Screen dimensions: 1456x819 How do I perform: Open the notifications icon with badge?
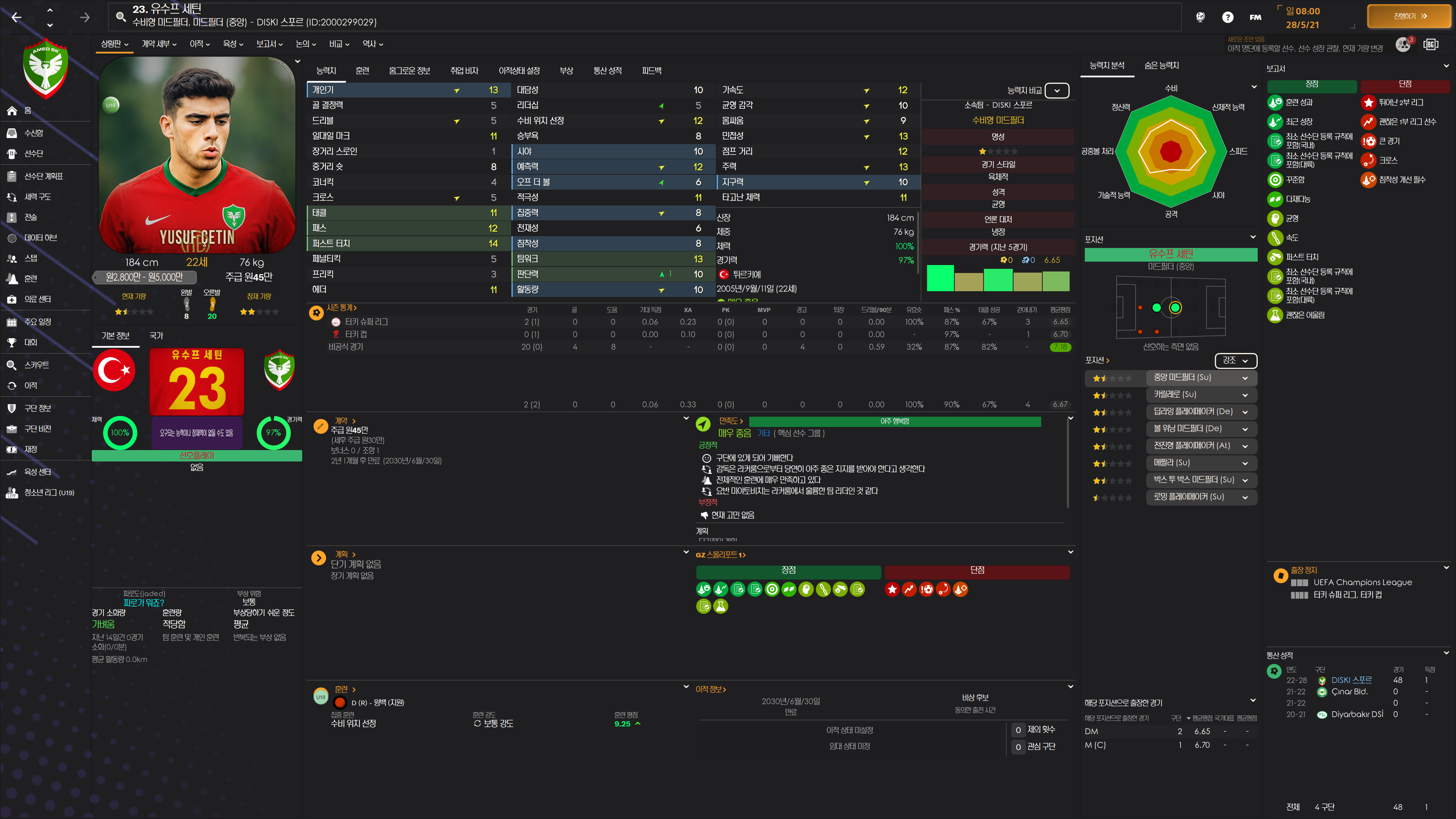click(1403, 44)
